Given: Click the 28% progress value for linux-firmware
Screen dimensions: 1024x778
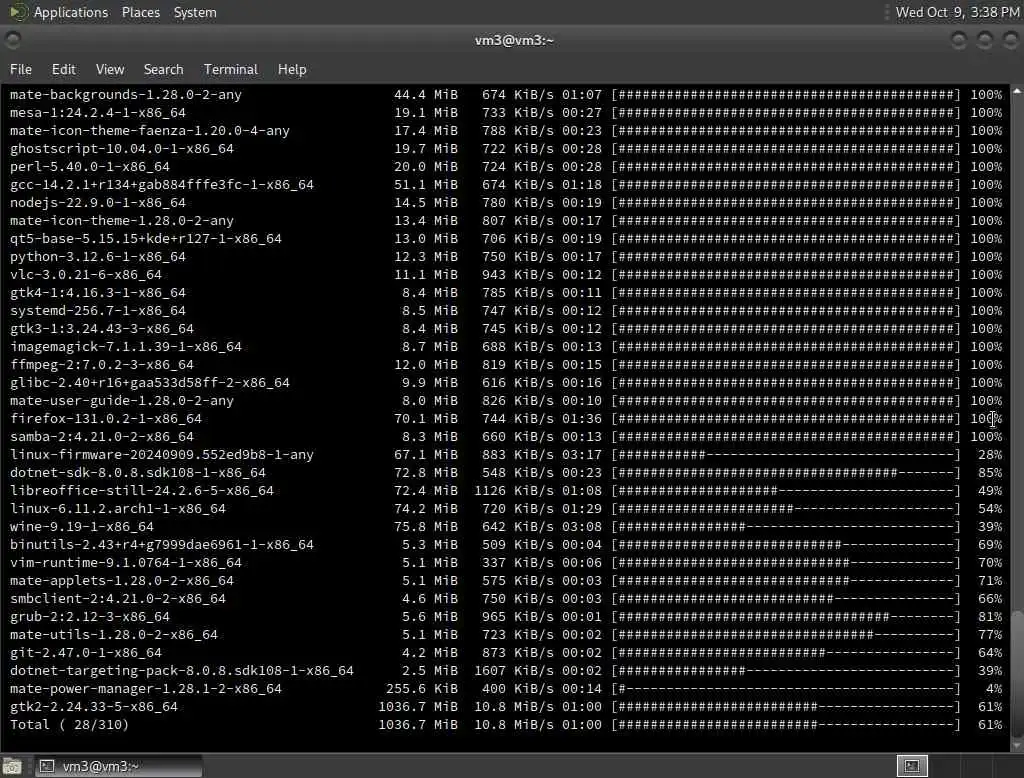Looking at the screenshot, I should coord(990,455).
